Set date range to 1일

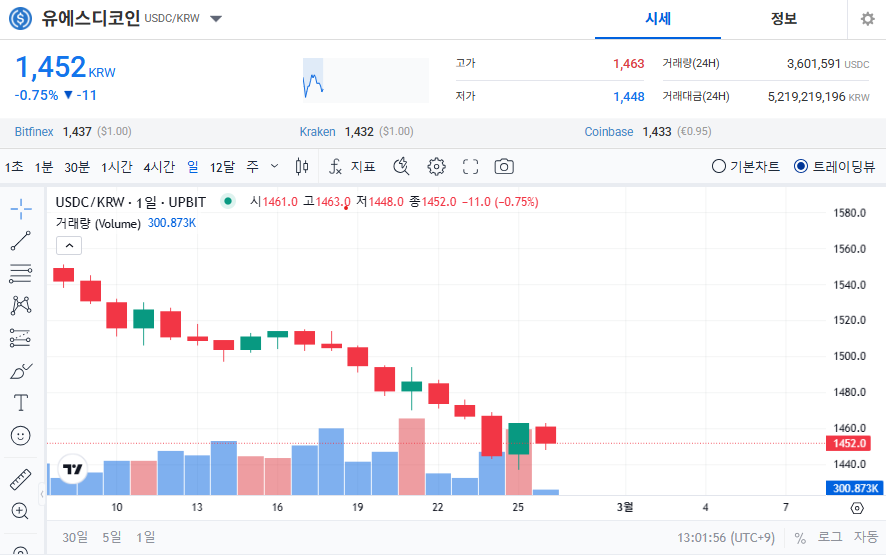point(145,537)
